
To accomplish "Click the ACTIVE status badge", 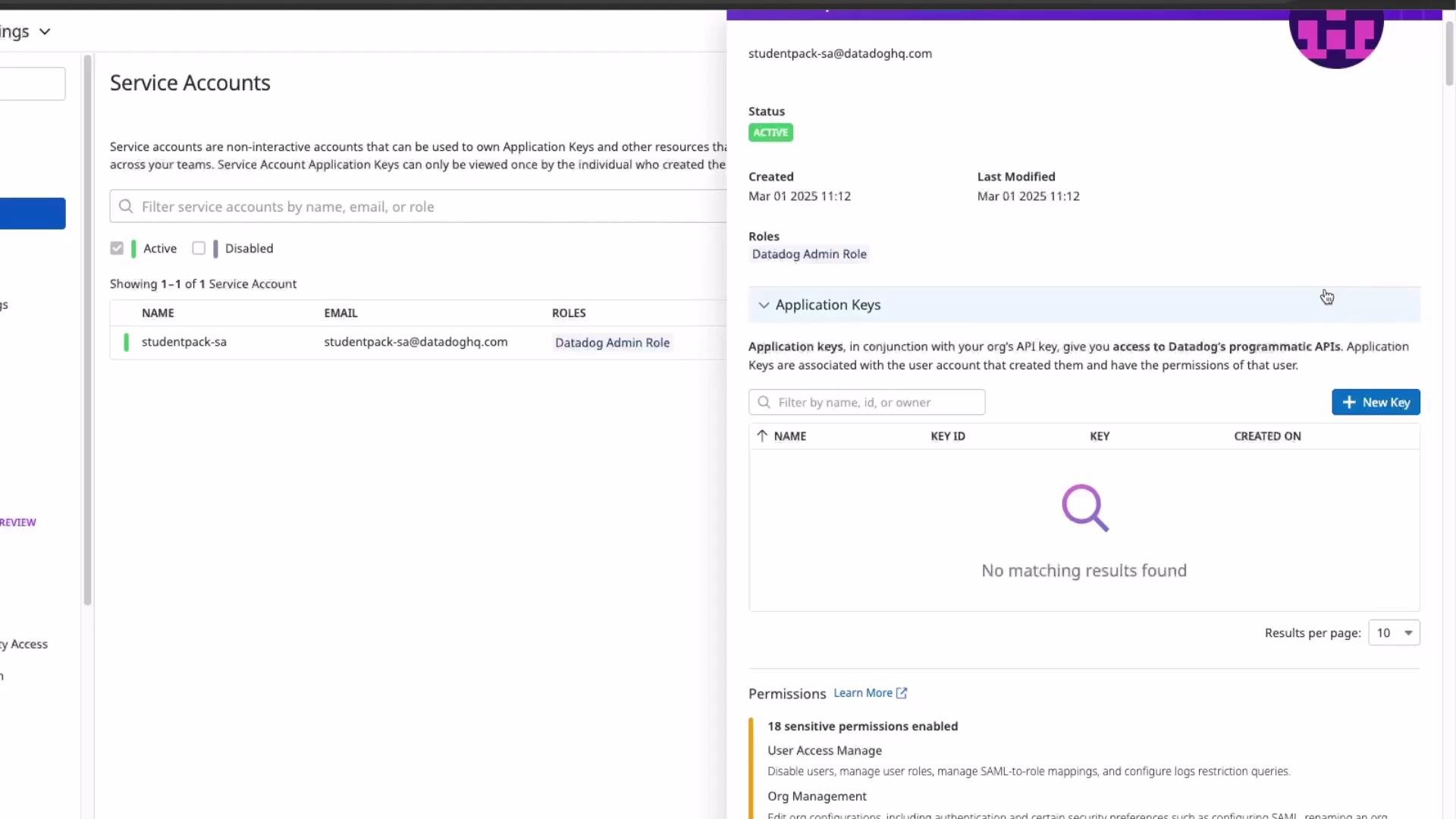I will [770, 133].
